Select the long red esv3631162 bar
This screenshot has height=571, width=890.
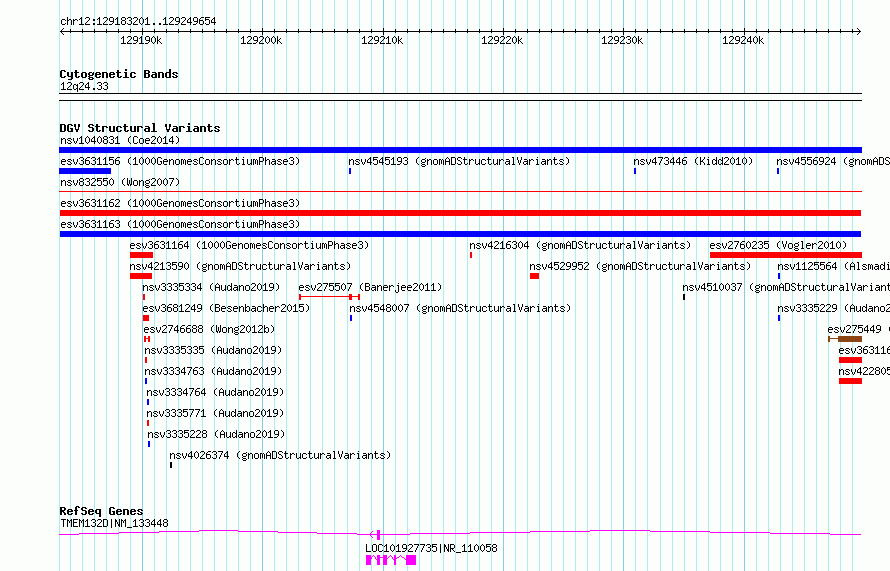(x=460, y=213)
